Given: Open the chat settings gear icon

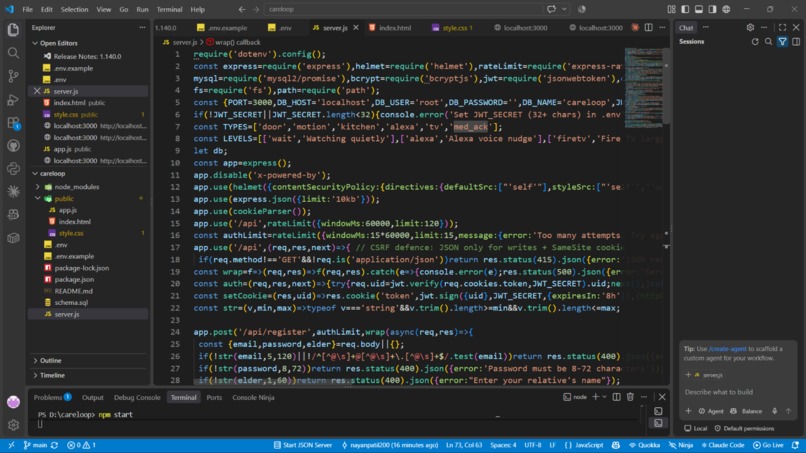Looking at the screenshot, I should point(750,27).
